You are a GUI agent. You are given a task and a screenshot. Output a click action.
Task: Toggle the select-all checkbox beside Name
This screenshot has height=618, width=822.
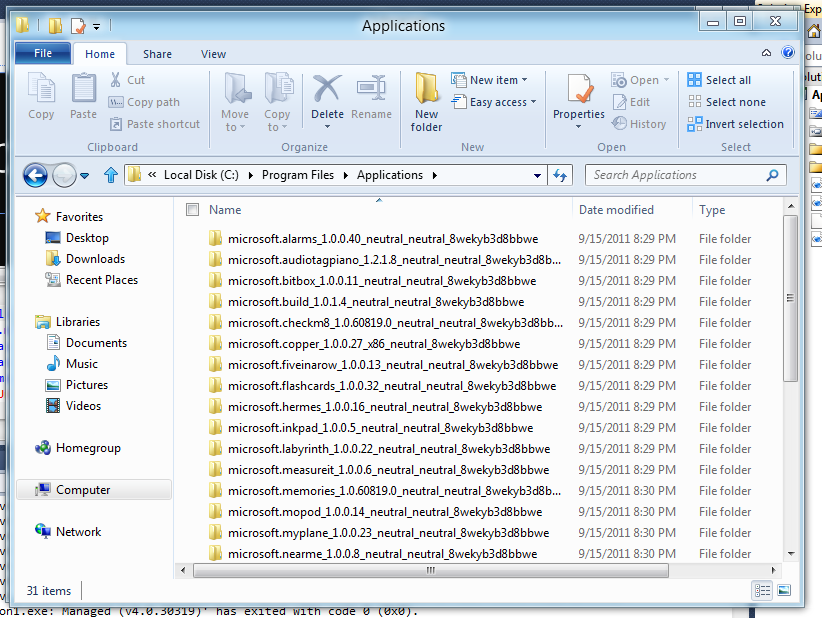(192, 210)
